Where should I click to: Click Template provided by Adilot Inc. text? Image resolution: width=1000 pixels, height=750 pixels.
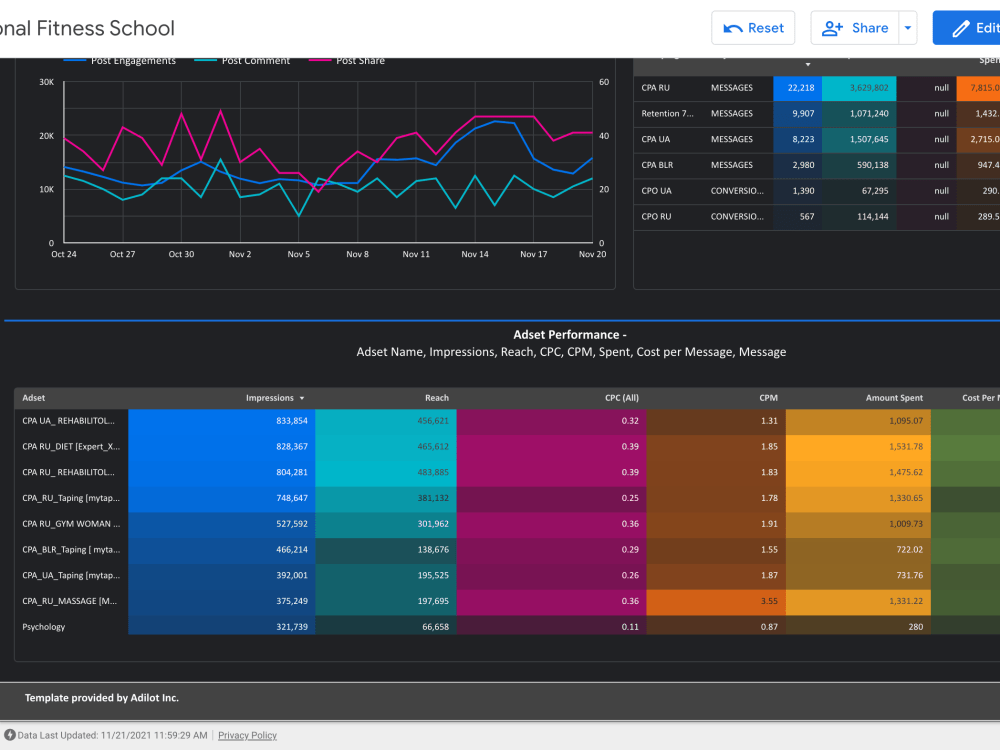click(102, 698)
